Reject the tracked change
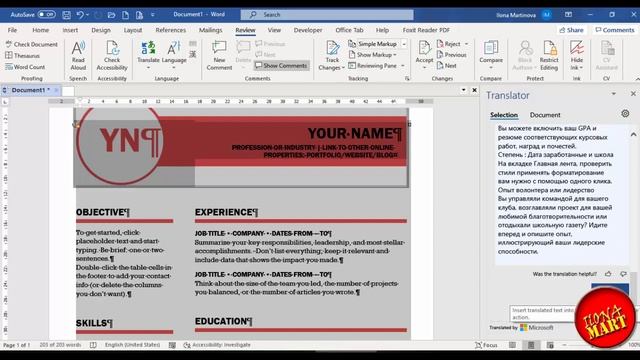 [x=449, y=44]
